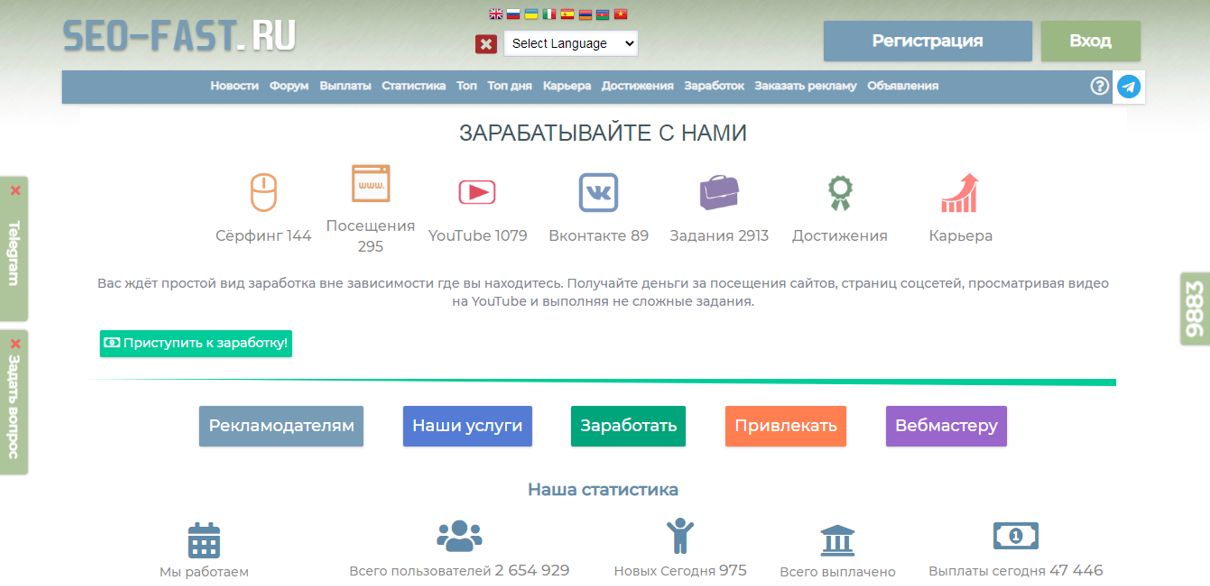Click the Карьера growth chart icon
This screenshot has height=586, width=1210.
point(960,192)
